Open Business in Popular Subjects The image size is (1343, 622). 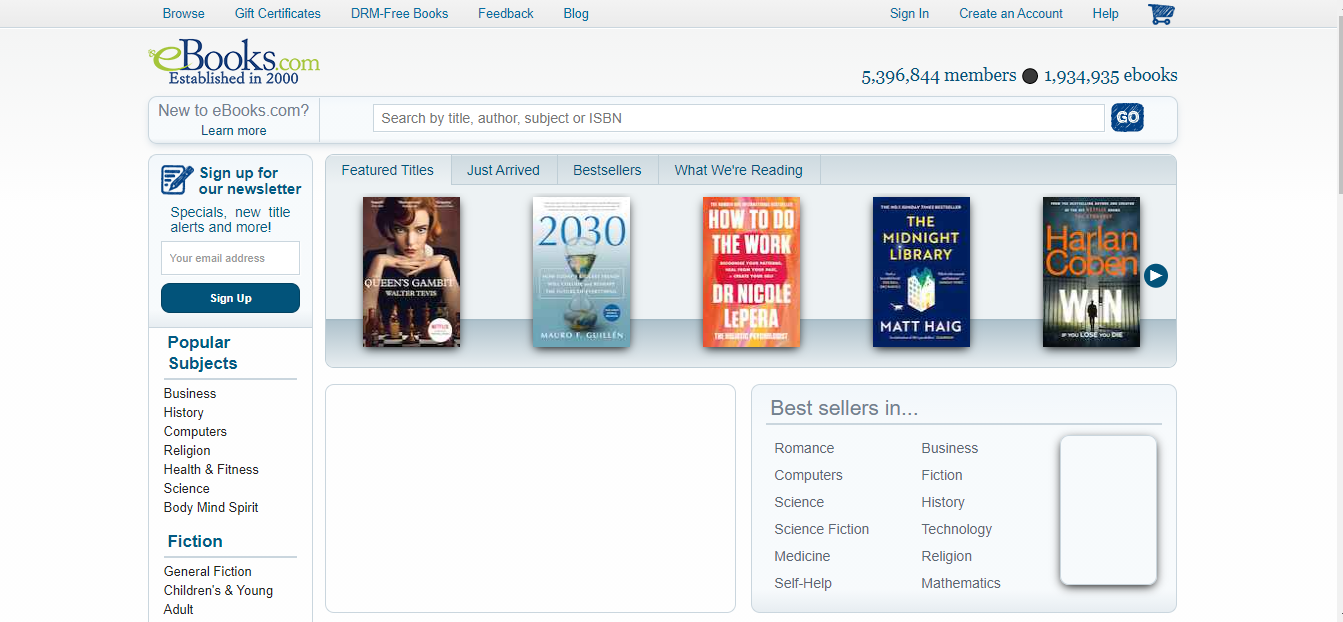(190, 393)
